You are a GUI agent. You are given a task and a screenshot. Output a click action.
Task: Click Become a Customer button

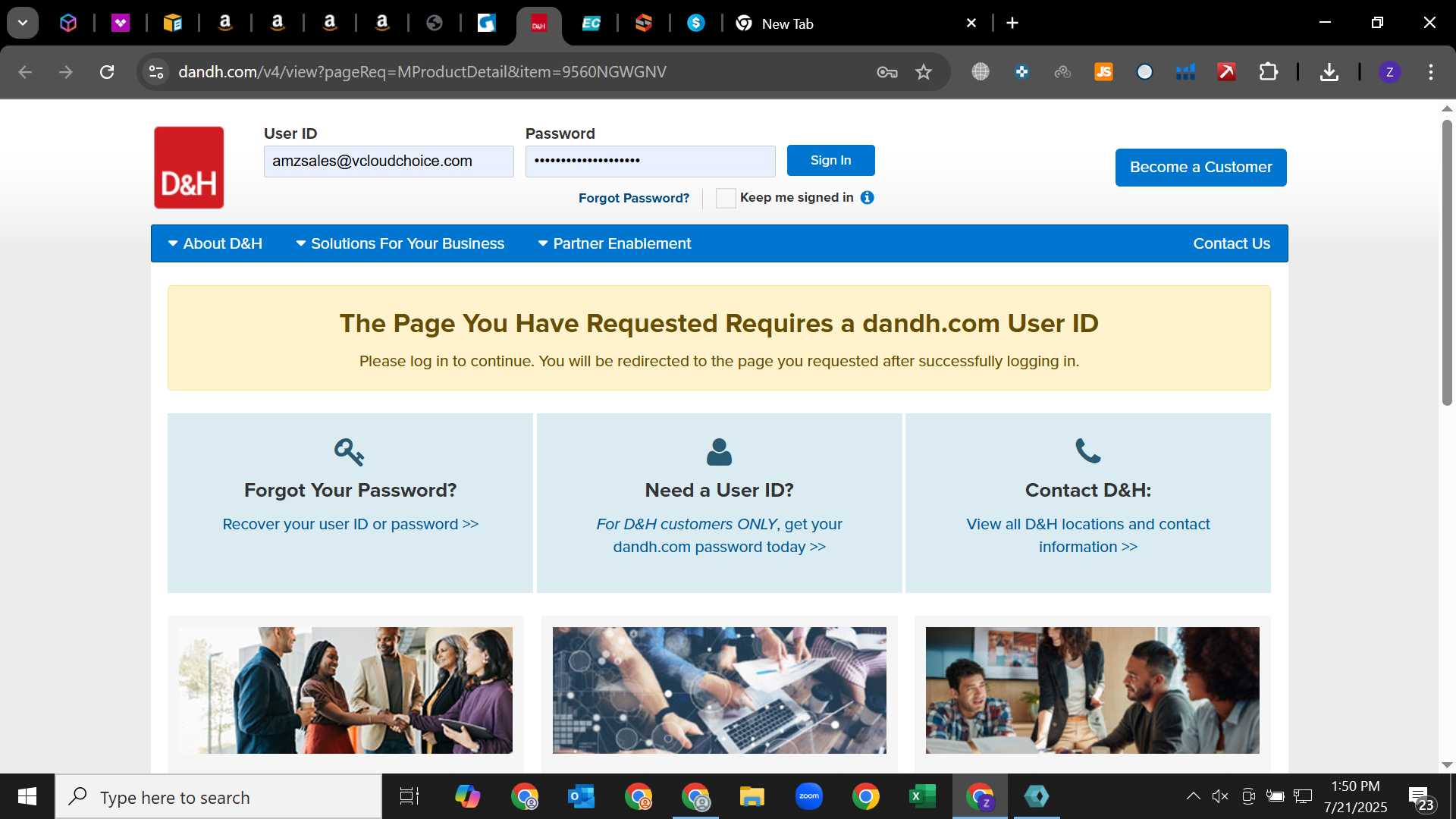click(1200, 167)
